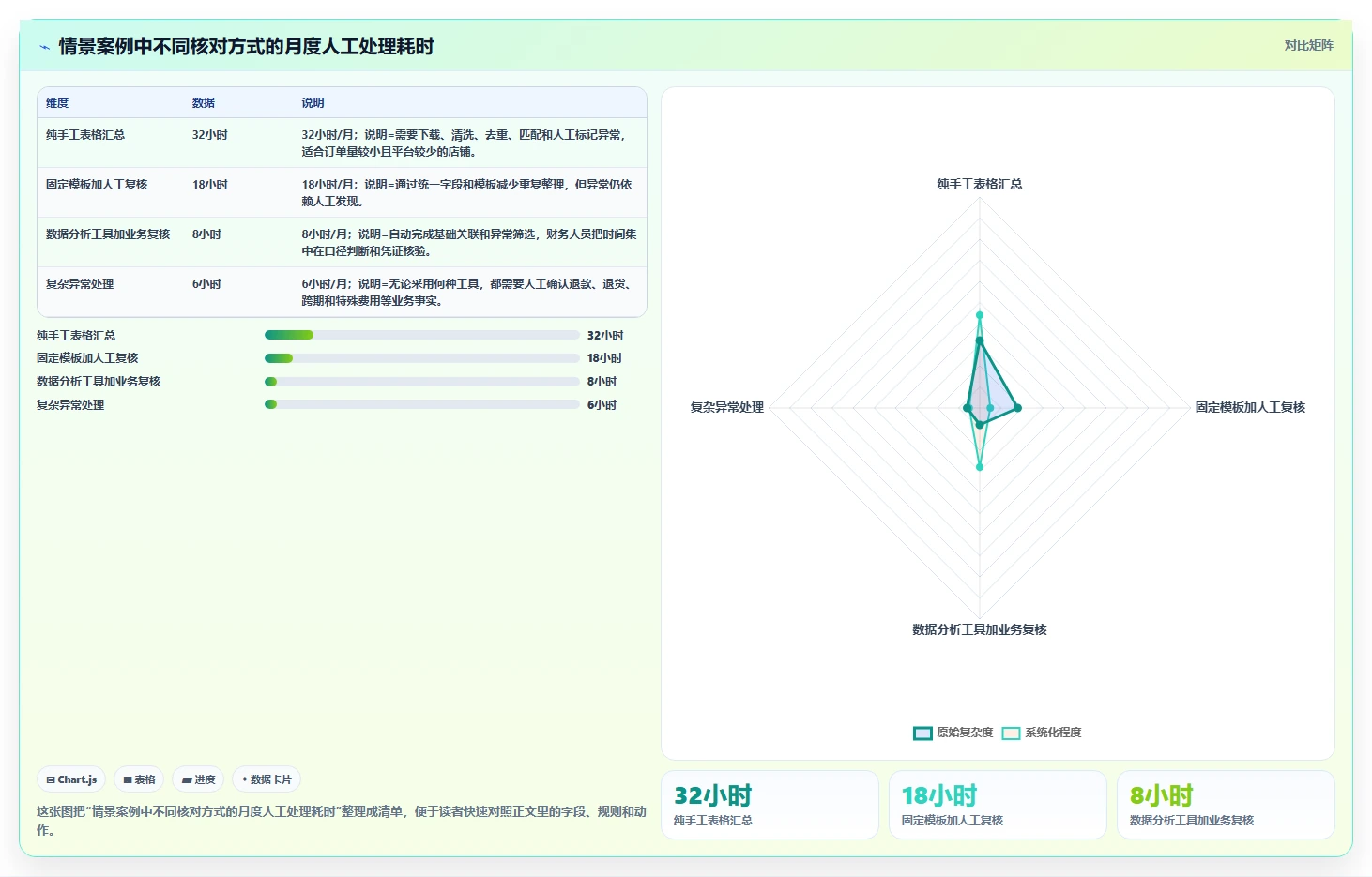Select the Chart.js tag

[71, 779]
